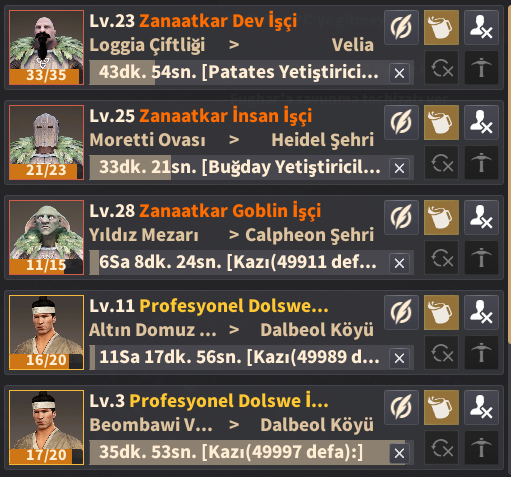Dismiss the Zanaatkar Goblin İşçi worker
This screenshot has width=511, height=477.
tap(481, 217)
